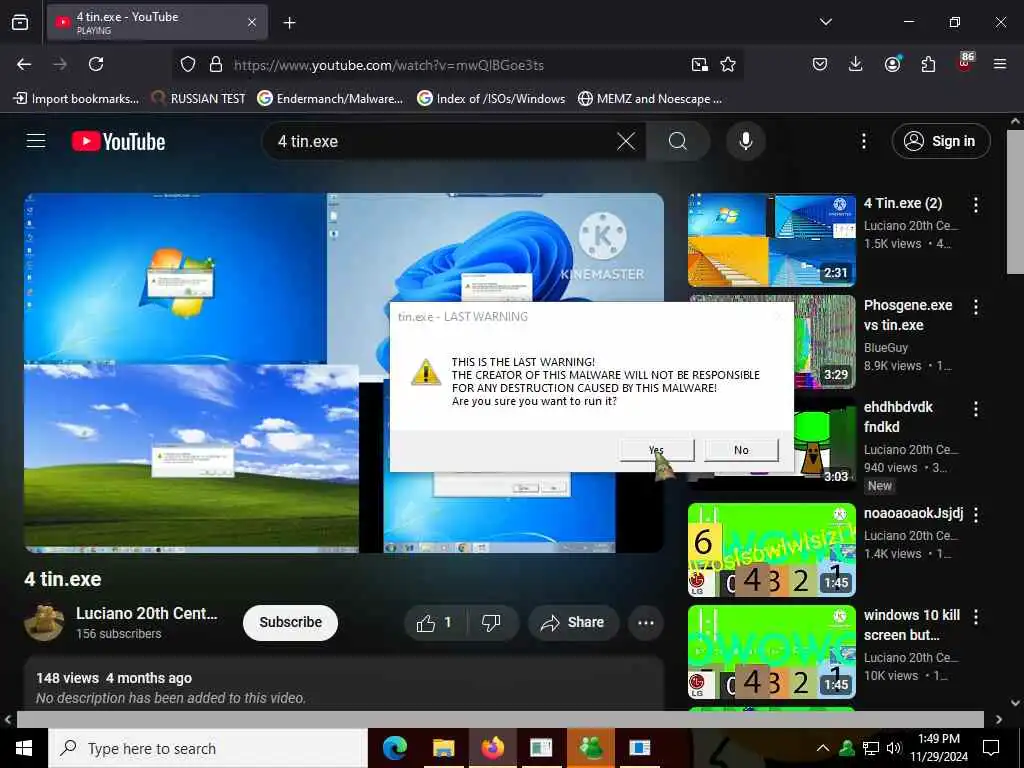Image resolution: width=1024 pixels, height=768 pixels.
Task: Open options for Phosgene.exe vs tin.exe
Action: tap(976, 307)
